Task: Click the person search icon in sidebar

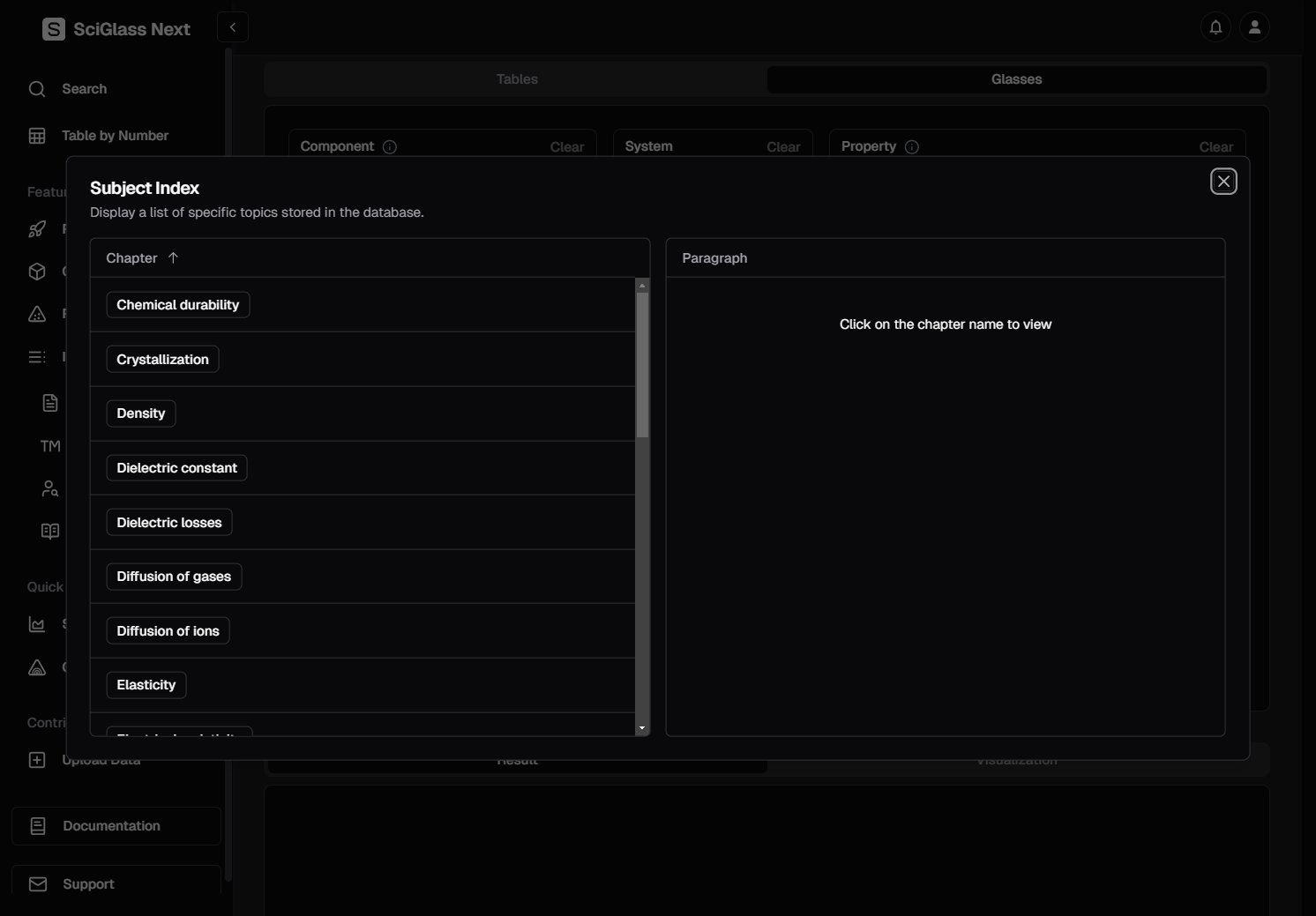Action: click(x=50, y=488)
